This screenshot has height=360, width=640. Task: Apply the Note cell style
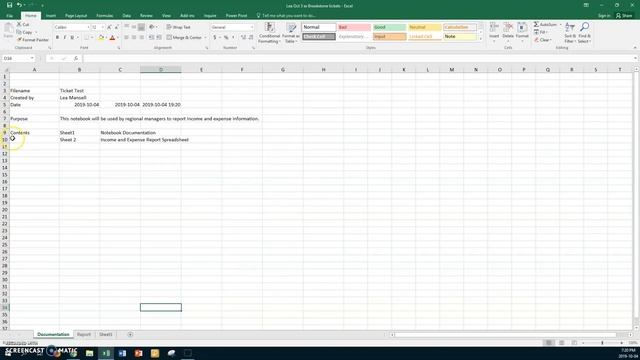tap(460, 36)
